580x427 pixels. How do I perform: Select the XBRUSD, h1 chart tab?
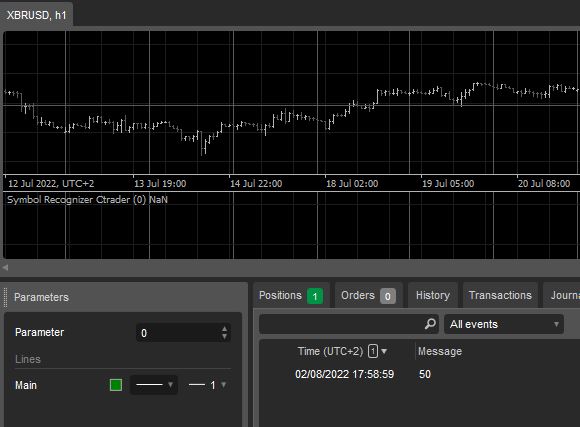36,15
